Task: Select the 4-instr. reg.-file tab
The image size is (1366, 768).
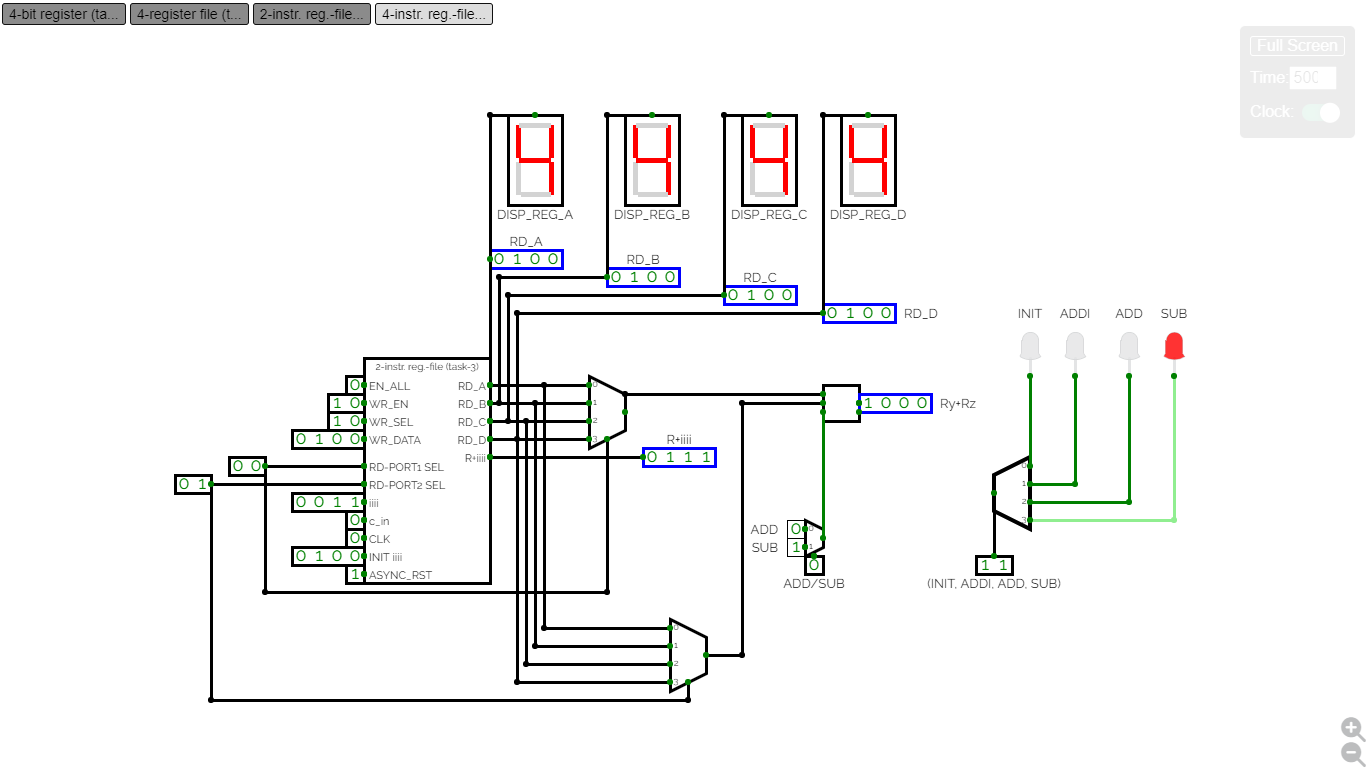Action: point(434,14)
